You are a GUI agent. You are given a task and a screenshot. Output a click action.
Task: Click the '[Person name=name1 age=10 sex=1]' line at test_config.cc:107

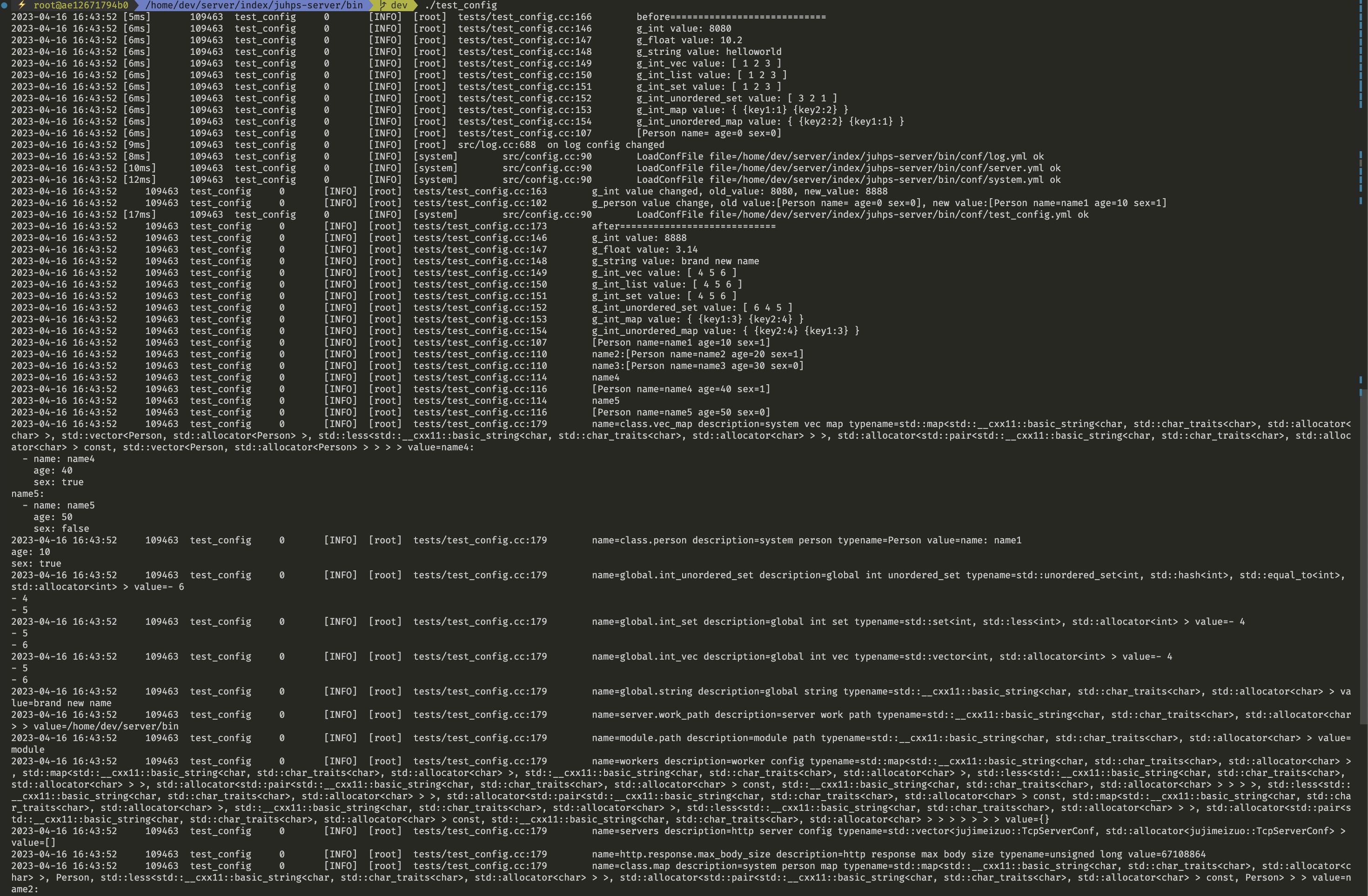click(681, 342)
